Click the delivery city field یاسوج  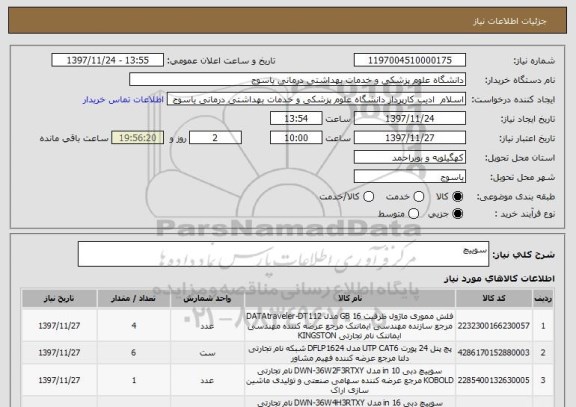pos(410,177)
